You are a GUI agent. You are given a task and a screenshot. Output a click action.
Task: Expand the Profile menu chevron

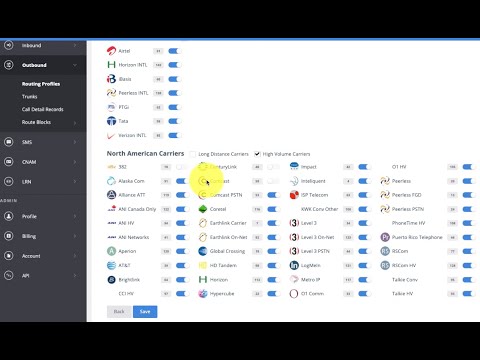click(x=75, y=216)
